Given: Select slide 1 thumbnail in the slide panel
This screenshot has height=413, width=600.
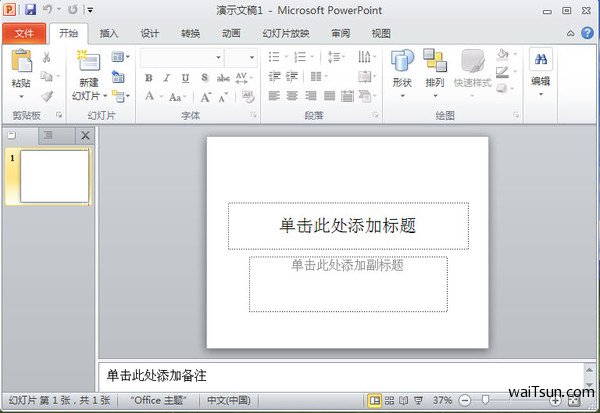Looking at the screenshot, I should [54, 176].
